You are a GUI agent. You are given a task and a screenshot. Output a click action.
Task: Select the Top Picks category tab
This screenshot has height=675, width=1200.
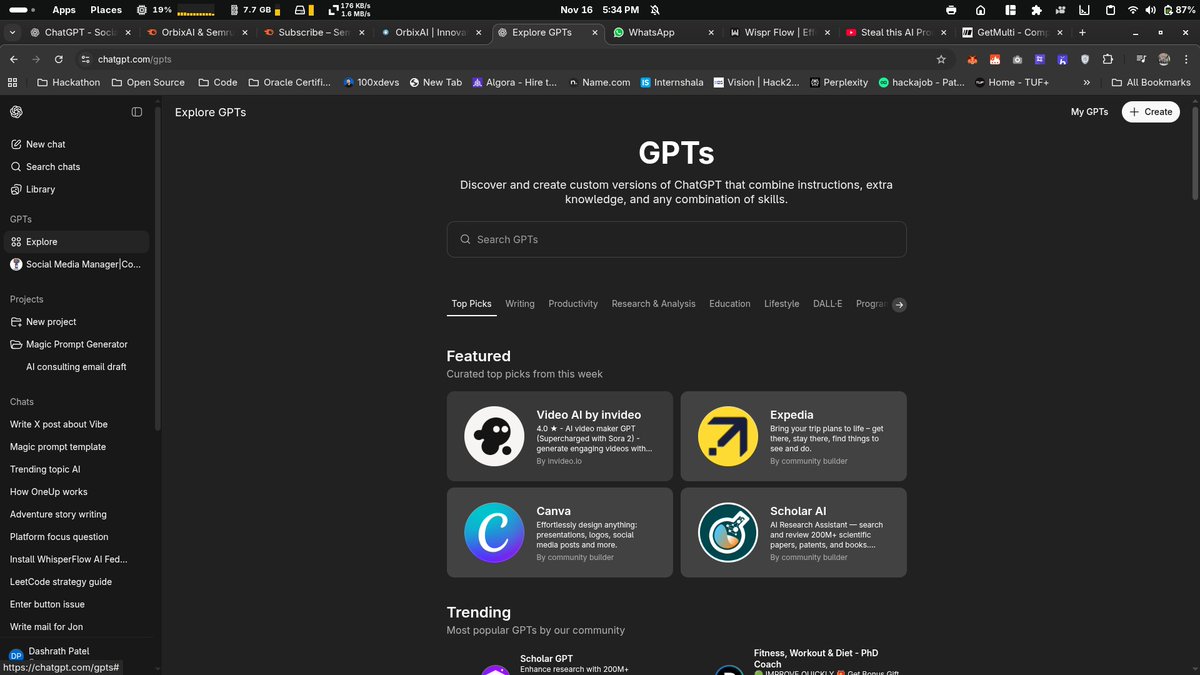[471, 303]
